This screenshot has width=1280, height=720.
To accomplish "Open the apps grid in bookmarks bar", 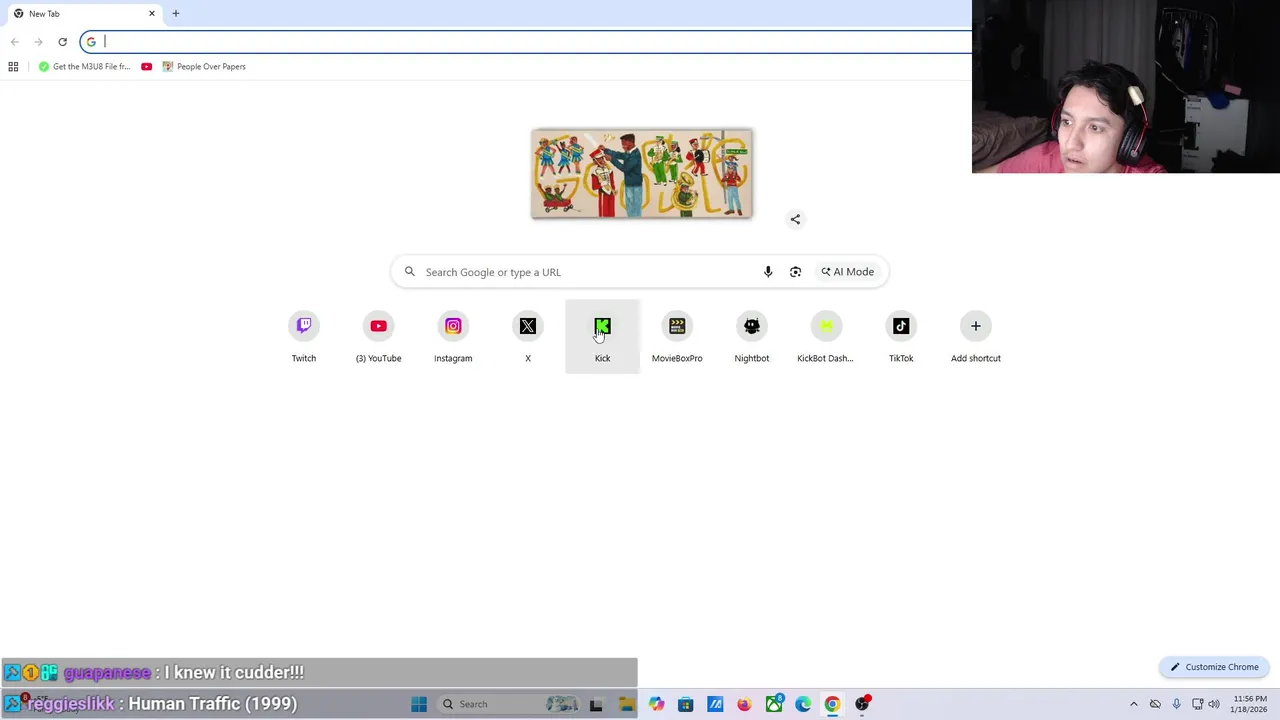I will pos(13,67).
